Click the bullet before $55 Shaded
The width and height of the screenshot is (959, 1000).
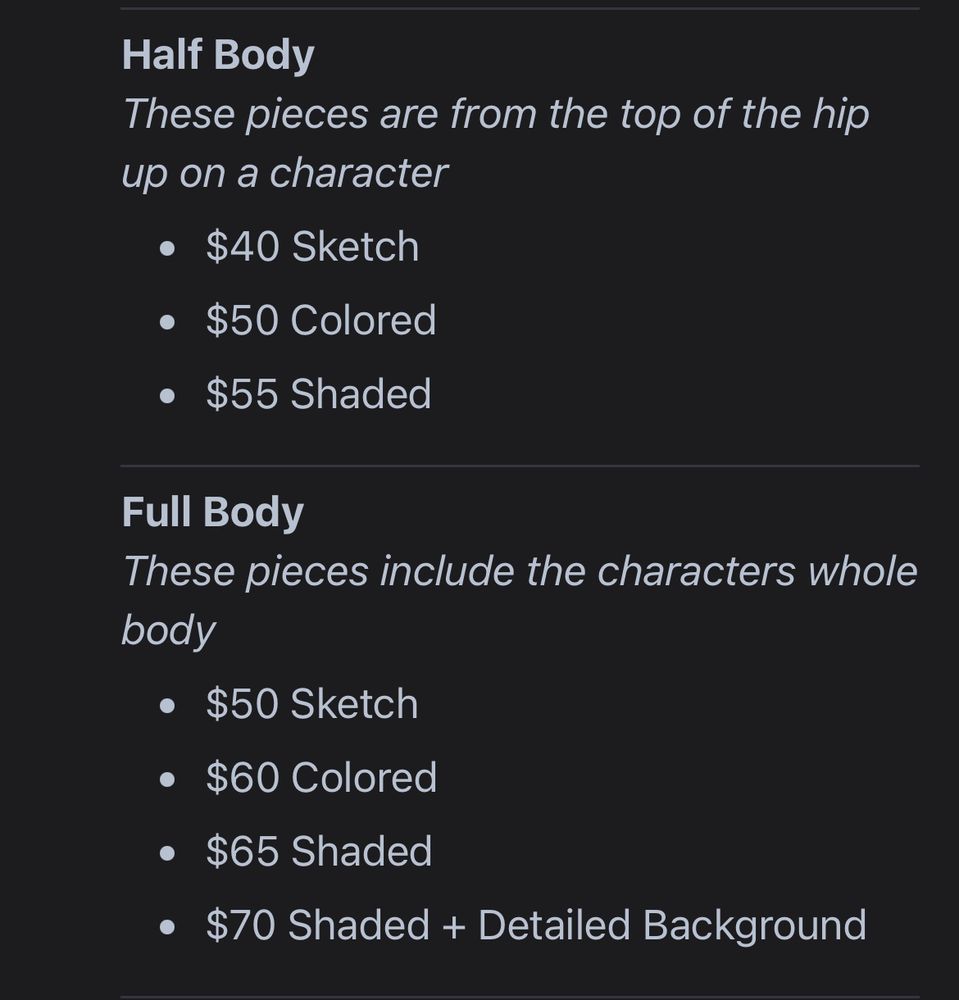click(167, 396)
